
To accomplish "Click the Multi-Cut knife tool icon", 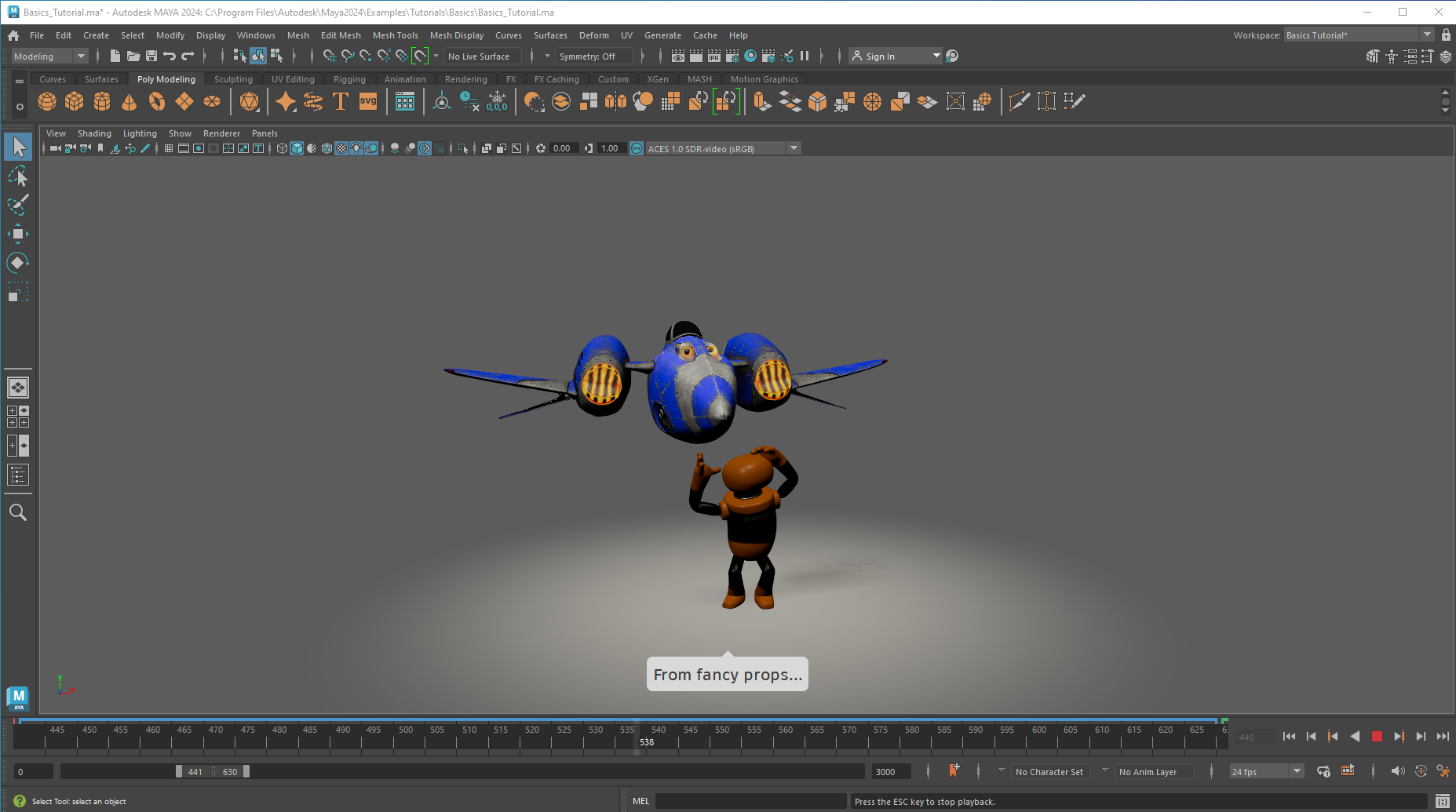I will coord(1019,101).
